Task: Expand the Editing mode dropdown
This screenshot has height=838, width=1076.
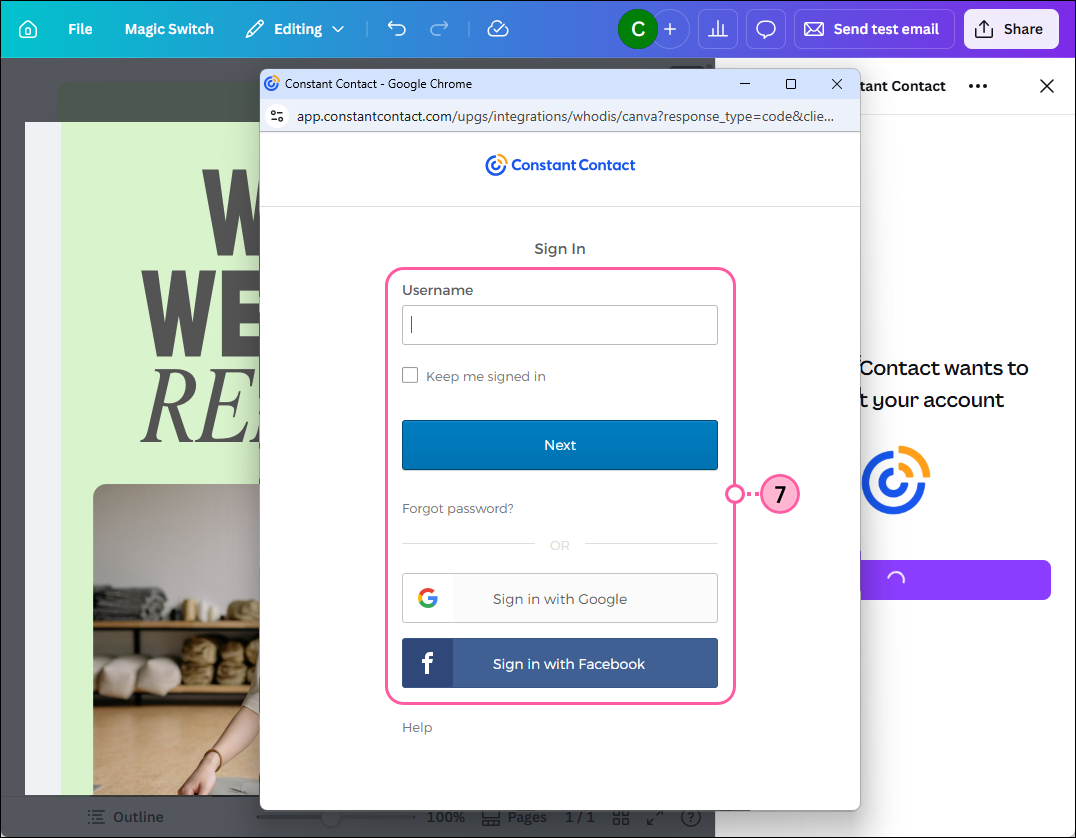Action: click(x=295, y=30)
